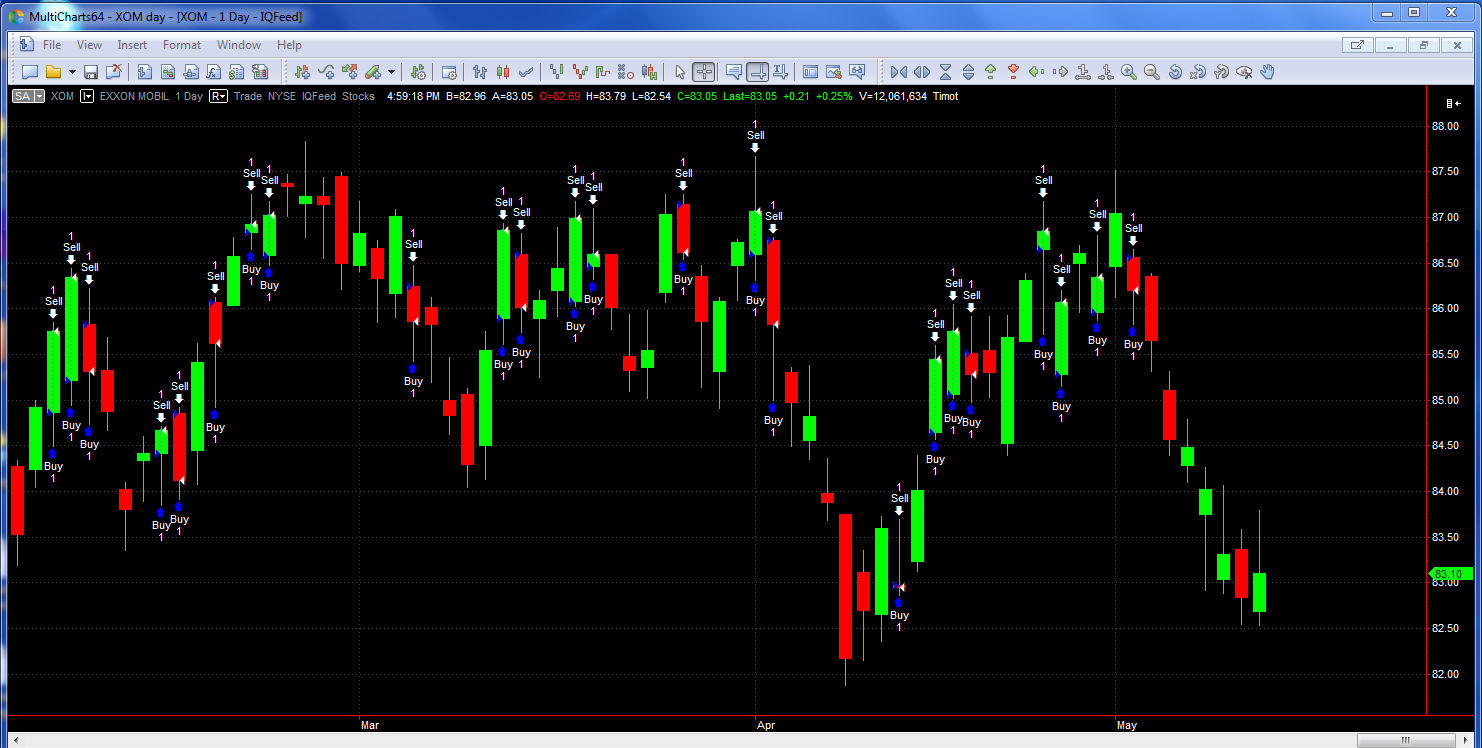Open the format window gear icon

point(450,71)
